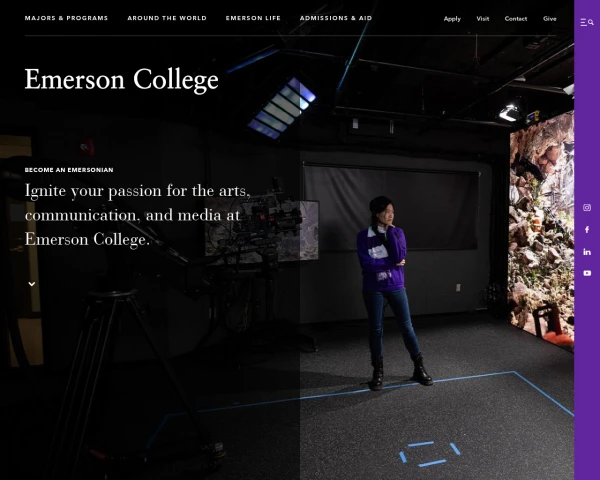Click the Contact link
This screenshot has height=480, width=600.
(515, 18)
